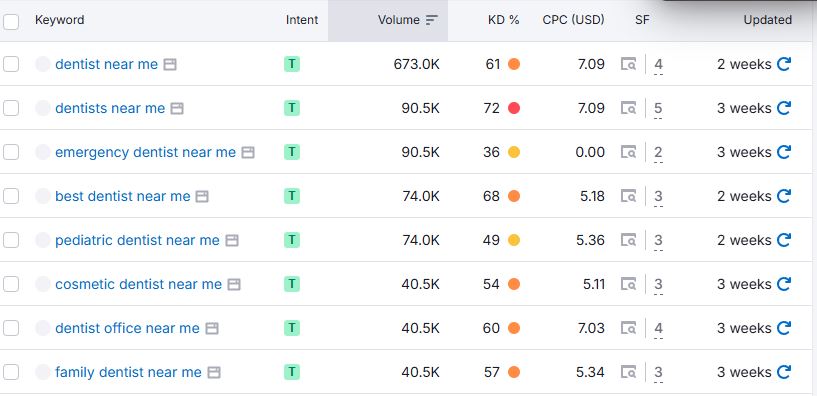
Task: Click the 7.03 CPC value
Action: [x=590, y=328]
